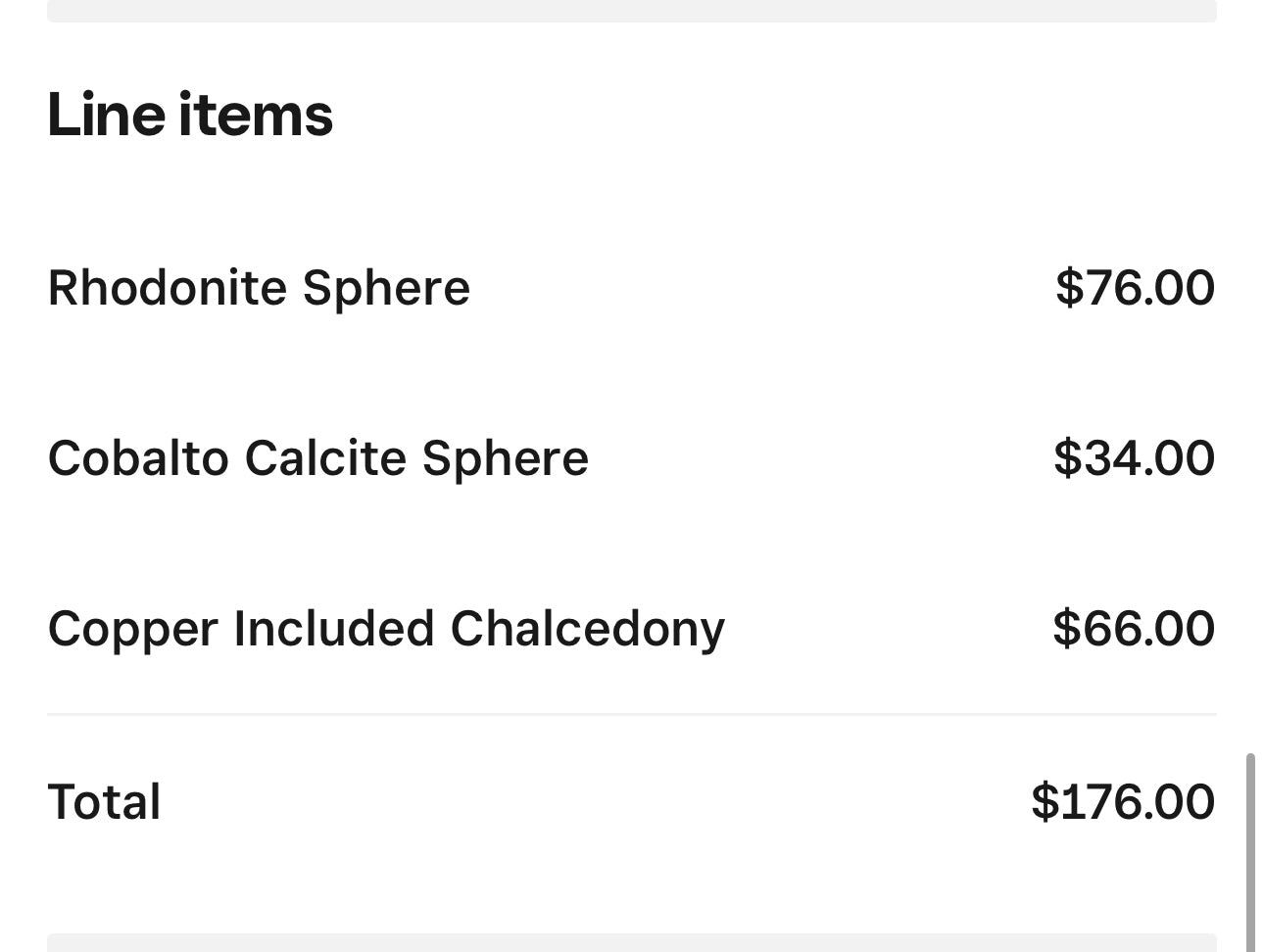The image size is (1264, 952).
Task: Click the $76.00 price amount
Action: tap(1135, 288)
